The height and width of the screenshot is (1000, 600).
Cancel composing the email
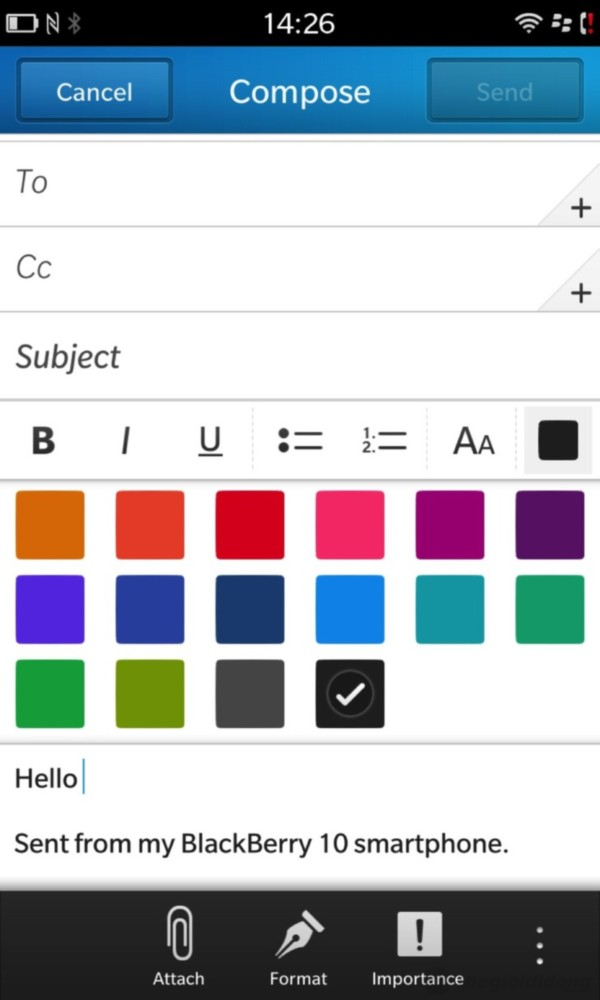pyautogui.click(x=94, y=92)
